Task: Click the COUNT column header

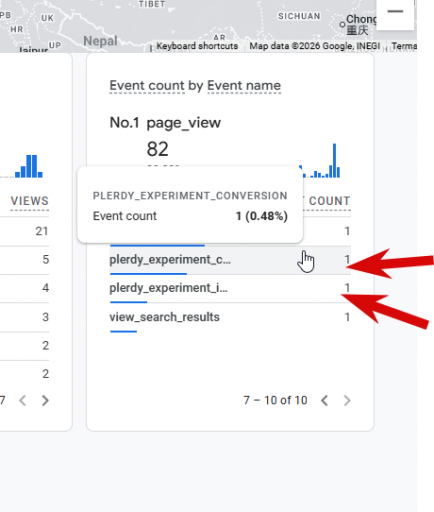Action: [x=329, y=201]
